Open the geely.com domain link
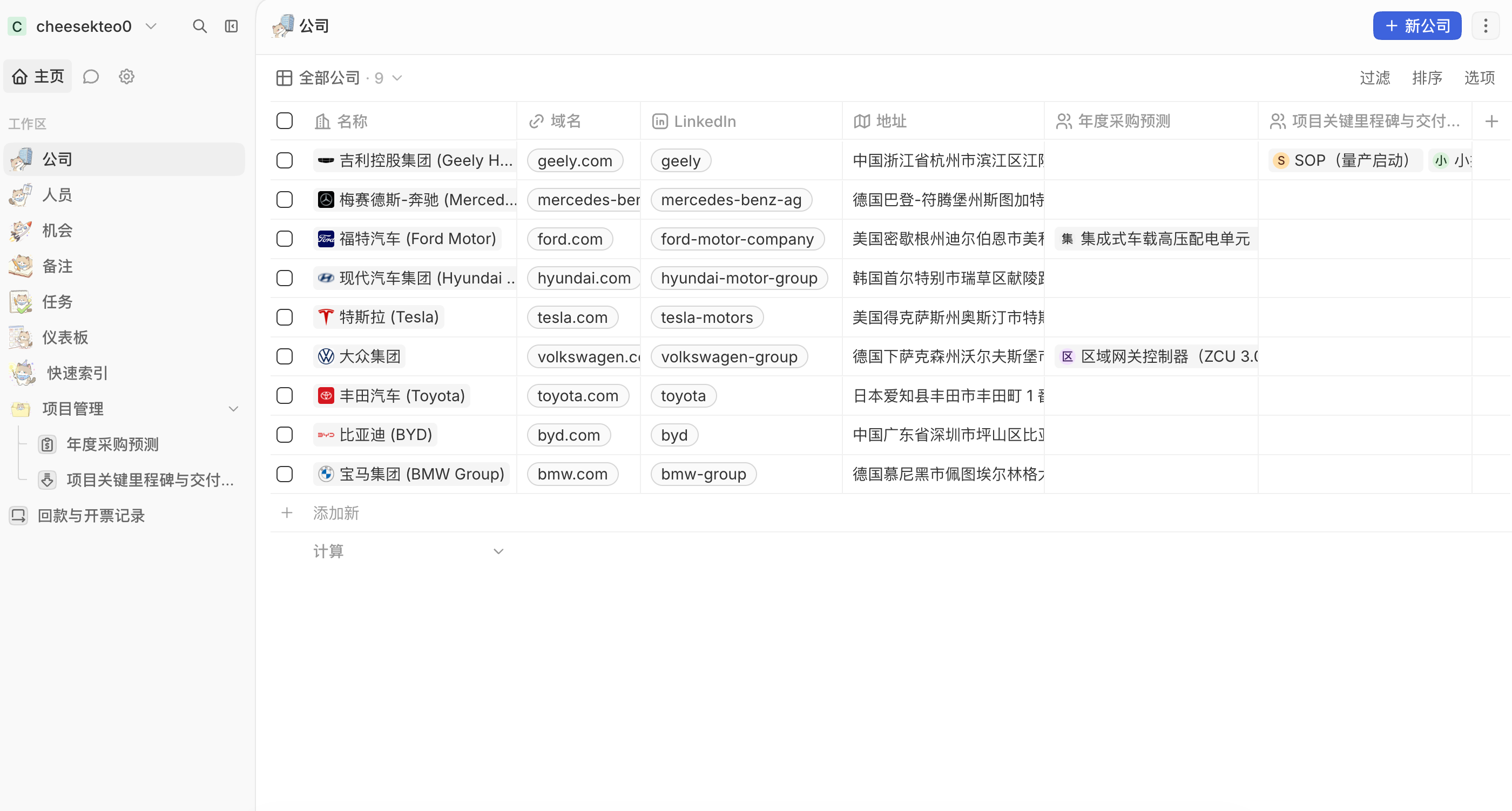 (x=575, y=160)
